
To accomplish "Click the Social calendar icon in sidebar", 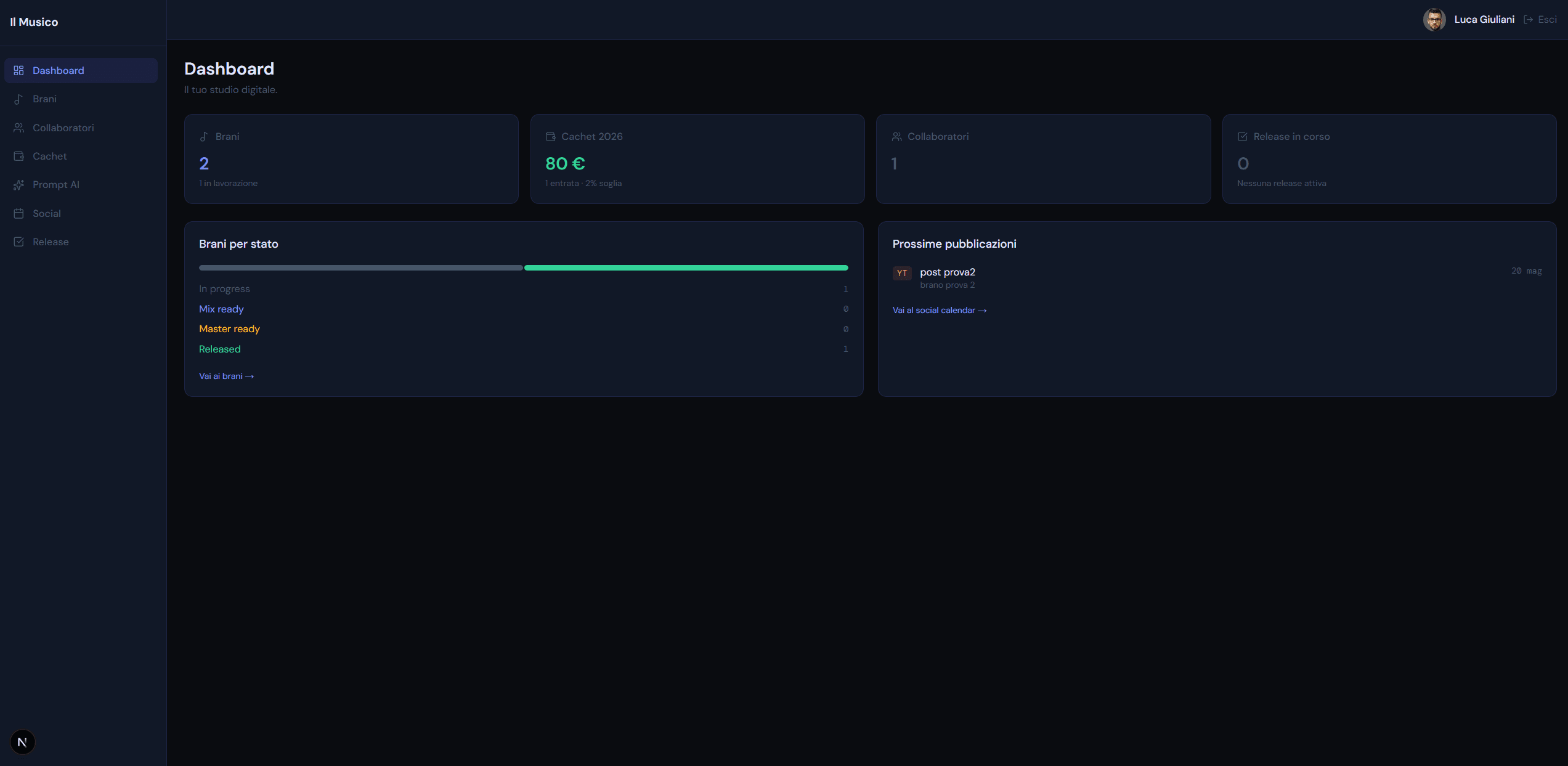I will pyautogui.click(x=18, y=213).
